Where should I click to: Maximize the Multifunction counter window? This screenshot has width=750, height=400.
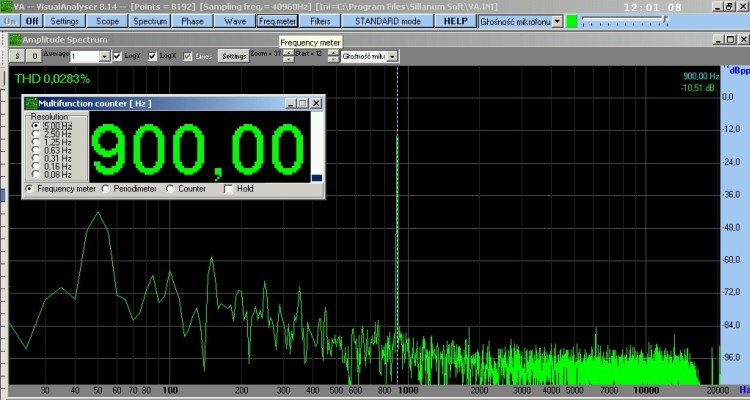pyautogui.click(x=303, y=103)
